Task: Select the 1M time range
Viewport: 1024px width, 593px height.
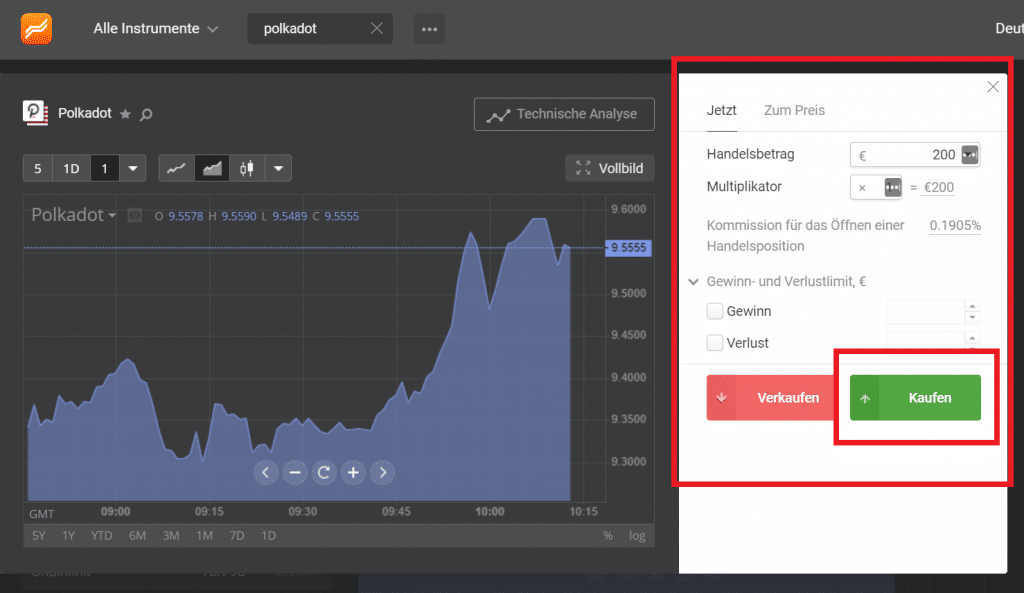Action: 204,536
